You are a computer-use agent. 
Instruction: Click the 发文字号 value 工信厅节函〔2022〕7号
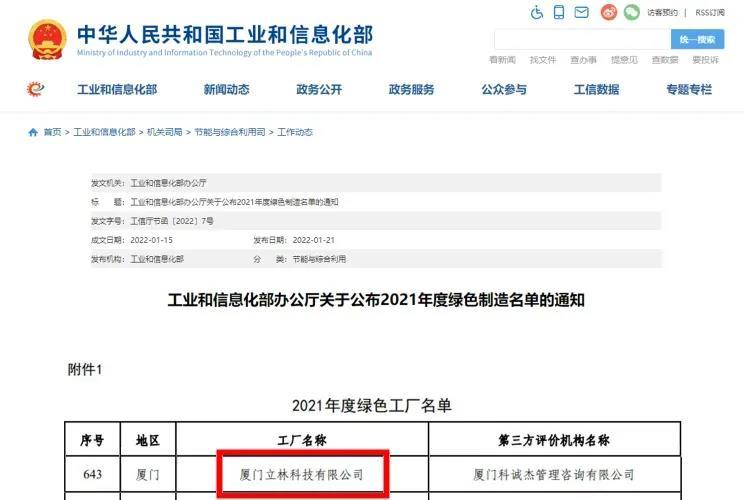tap(172, 221)
